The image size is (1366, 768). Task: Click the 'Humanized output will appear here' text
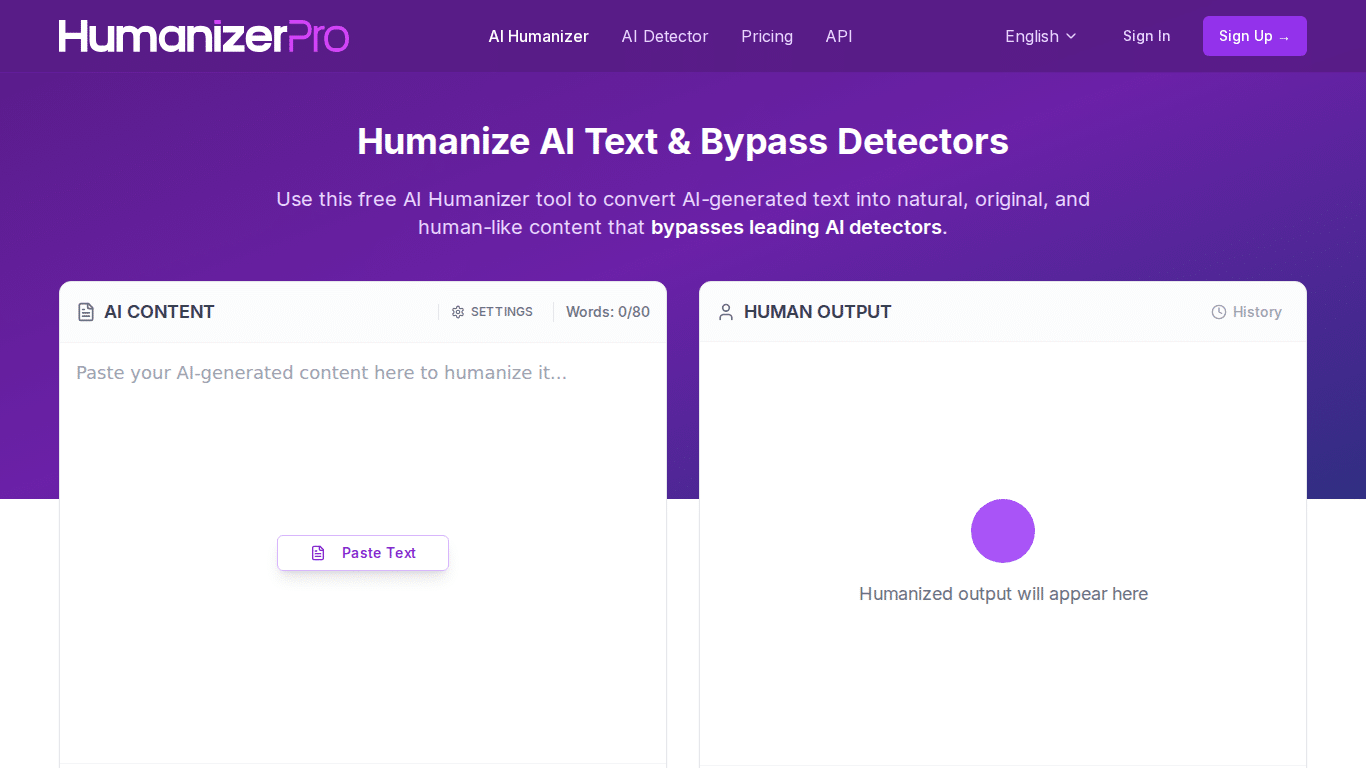pyautogui.click(x=1002, y=594)
